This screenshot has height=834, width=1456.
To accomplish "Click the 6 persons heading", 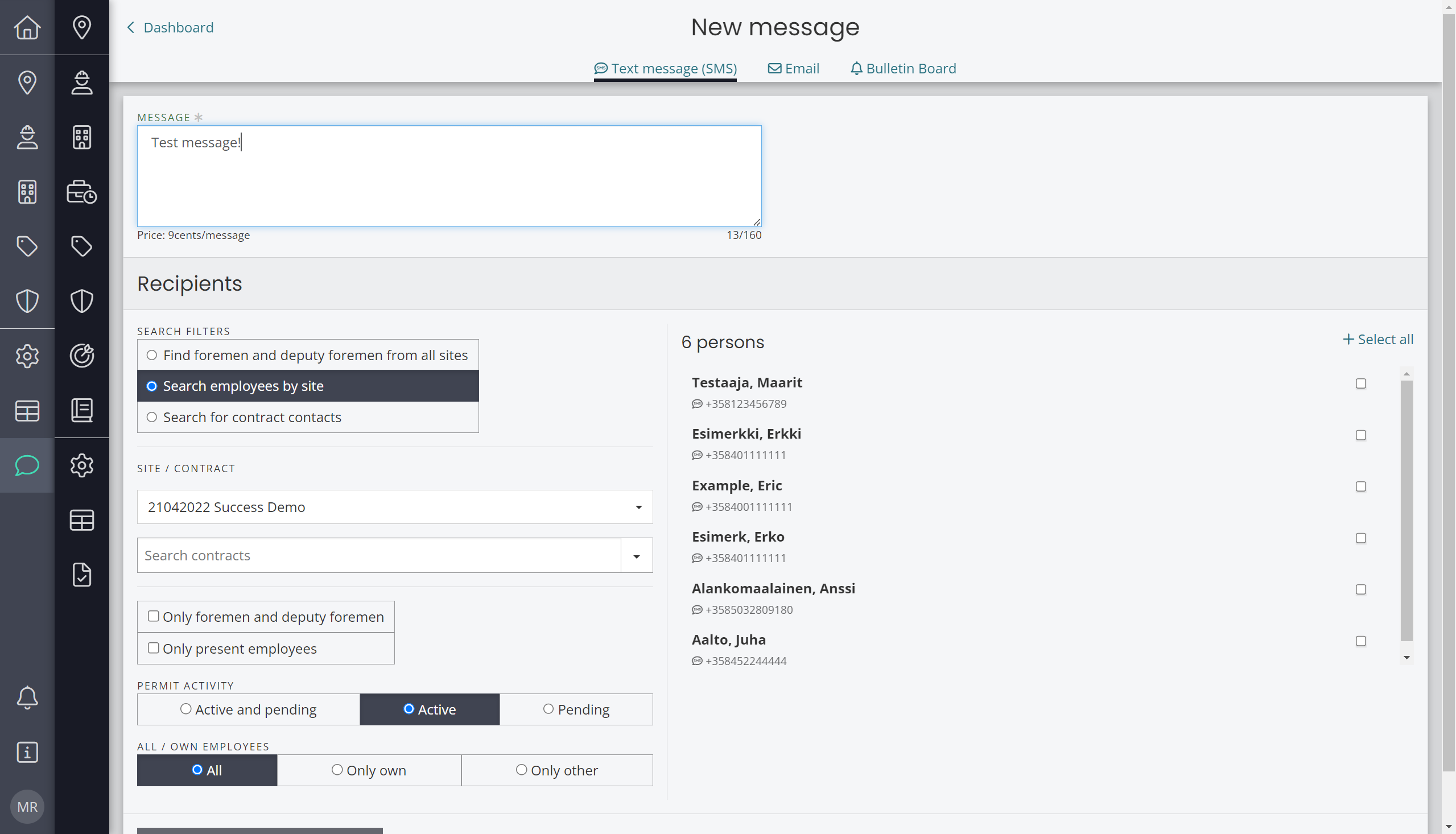I will [722, 342].
